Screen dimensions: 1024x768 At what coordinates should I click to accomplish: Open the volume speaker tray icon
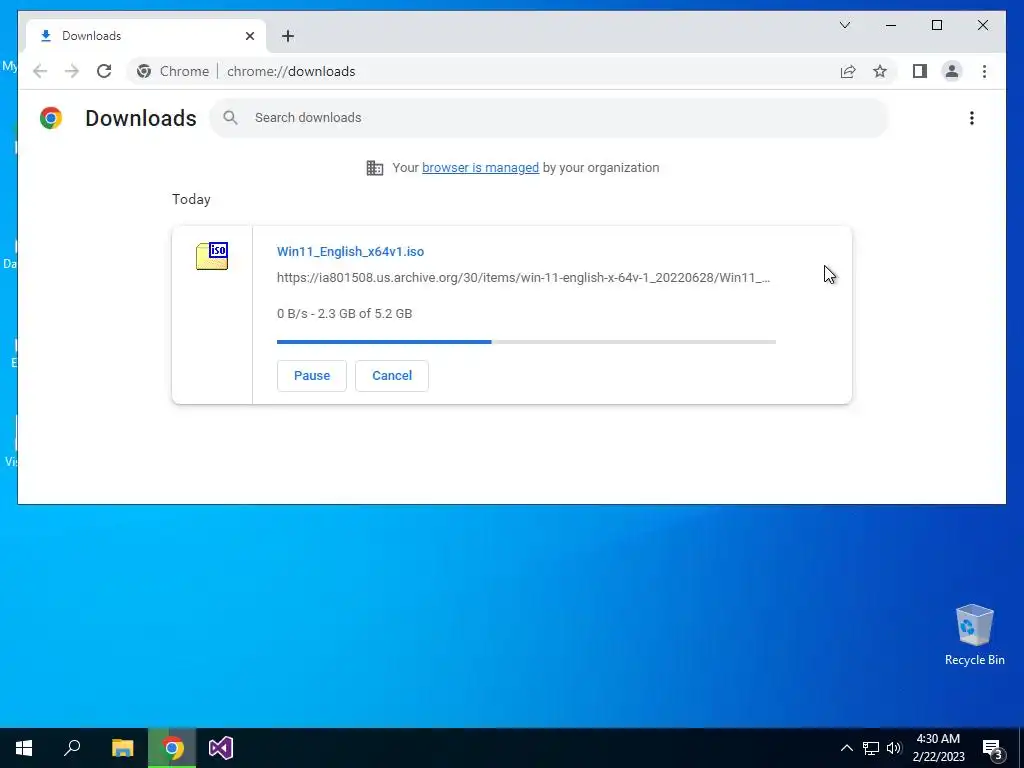coord(894,748)
